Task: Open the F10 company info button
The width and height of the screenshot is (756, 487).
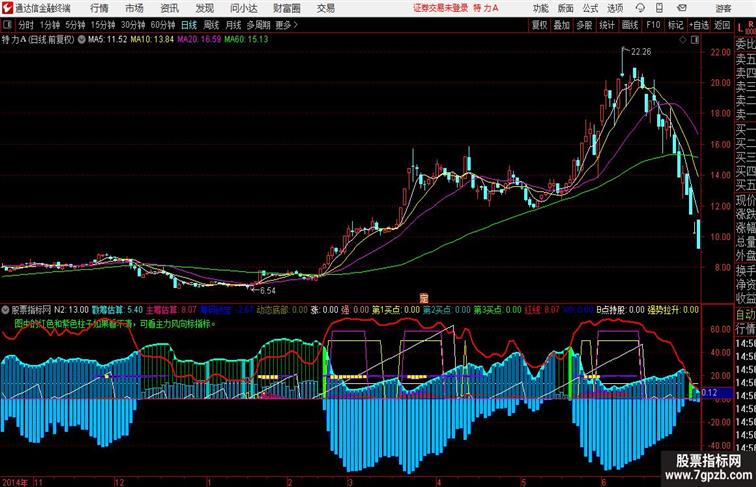Action: coord(653,25)
